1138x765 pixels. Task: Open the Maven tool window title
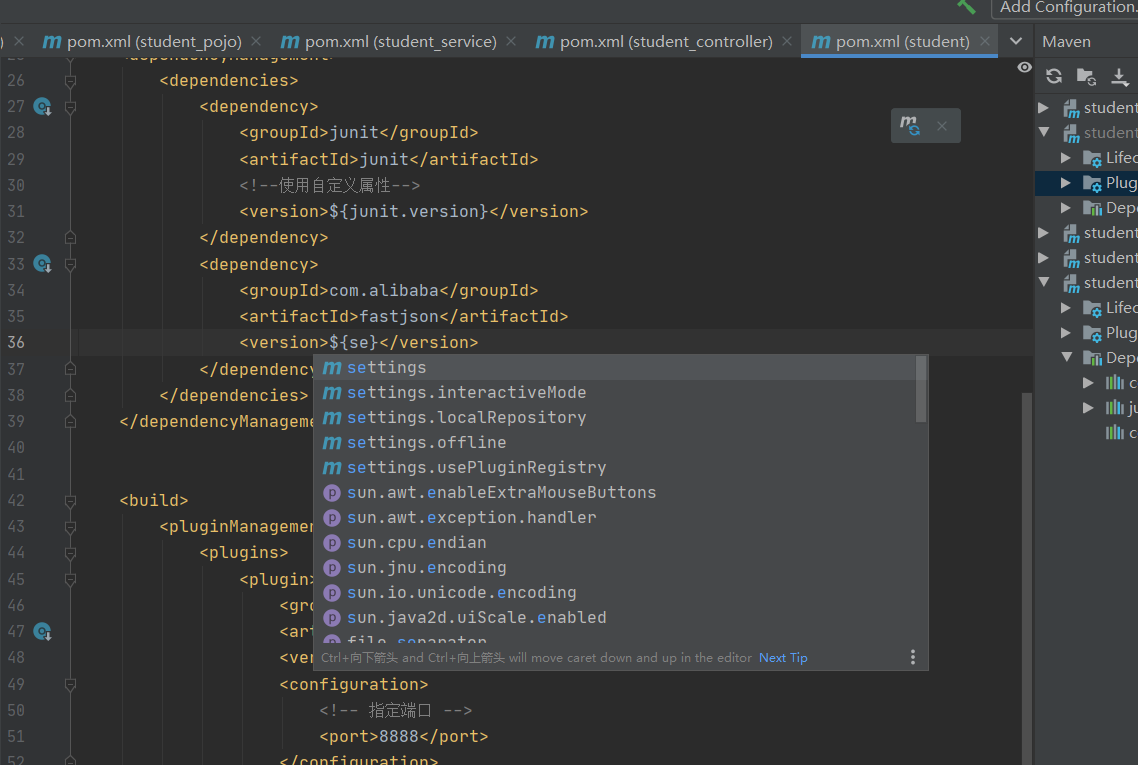click(x=1066, y=41)
